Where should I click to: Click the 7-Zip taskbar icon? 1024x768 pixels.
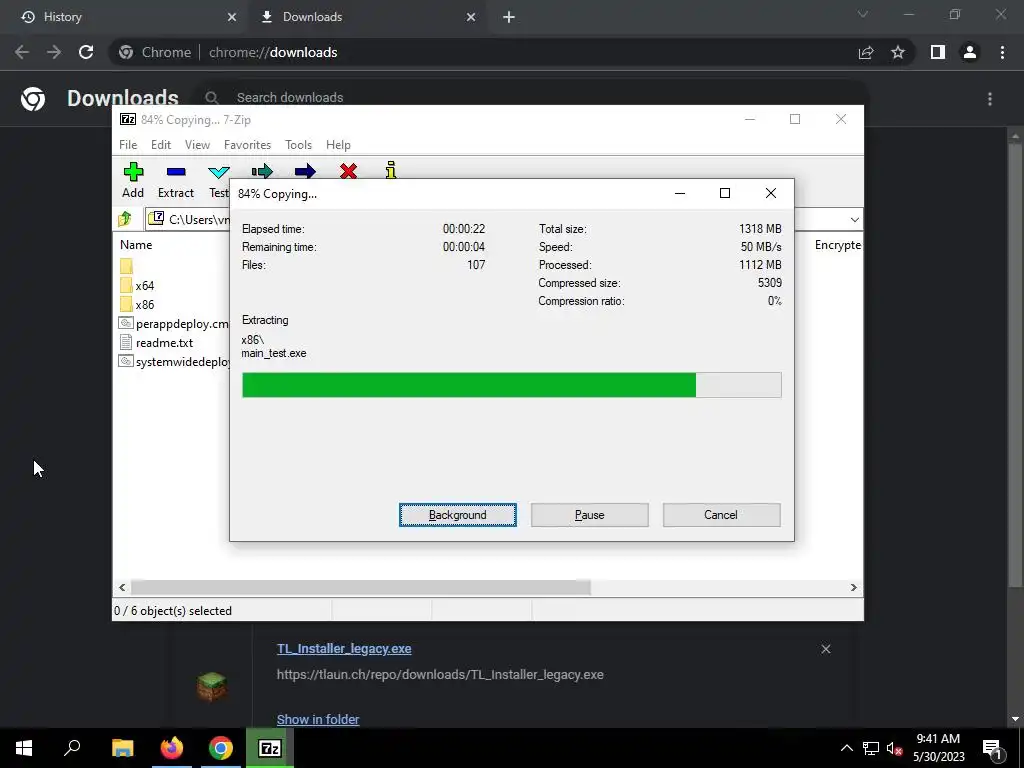270,748
